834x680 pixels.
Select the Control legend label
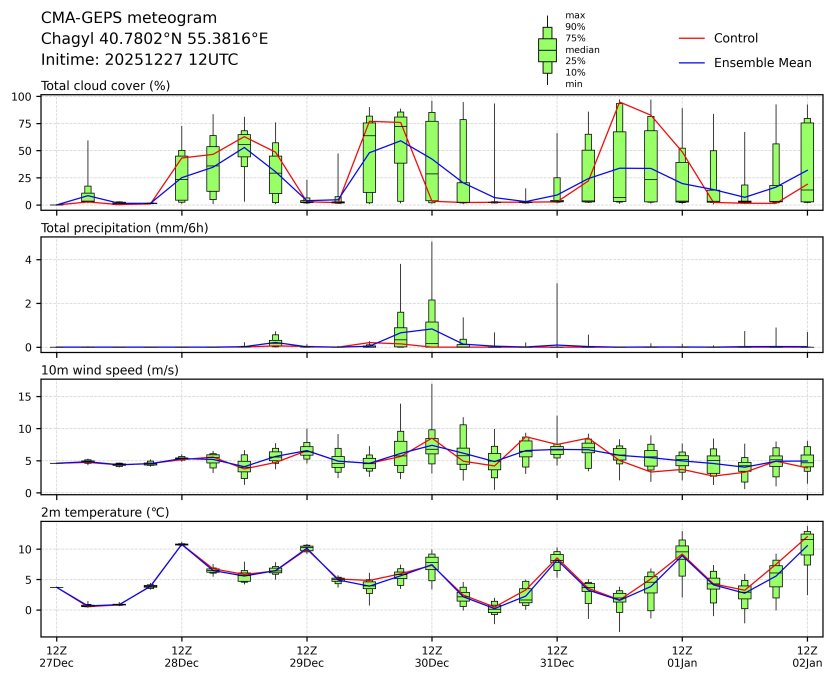click(735, 38)
